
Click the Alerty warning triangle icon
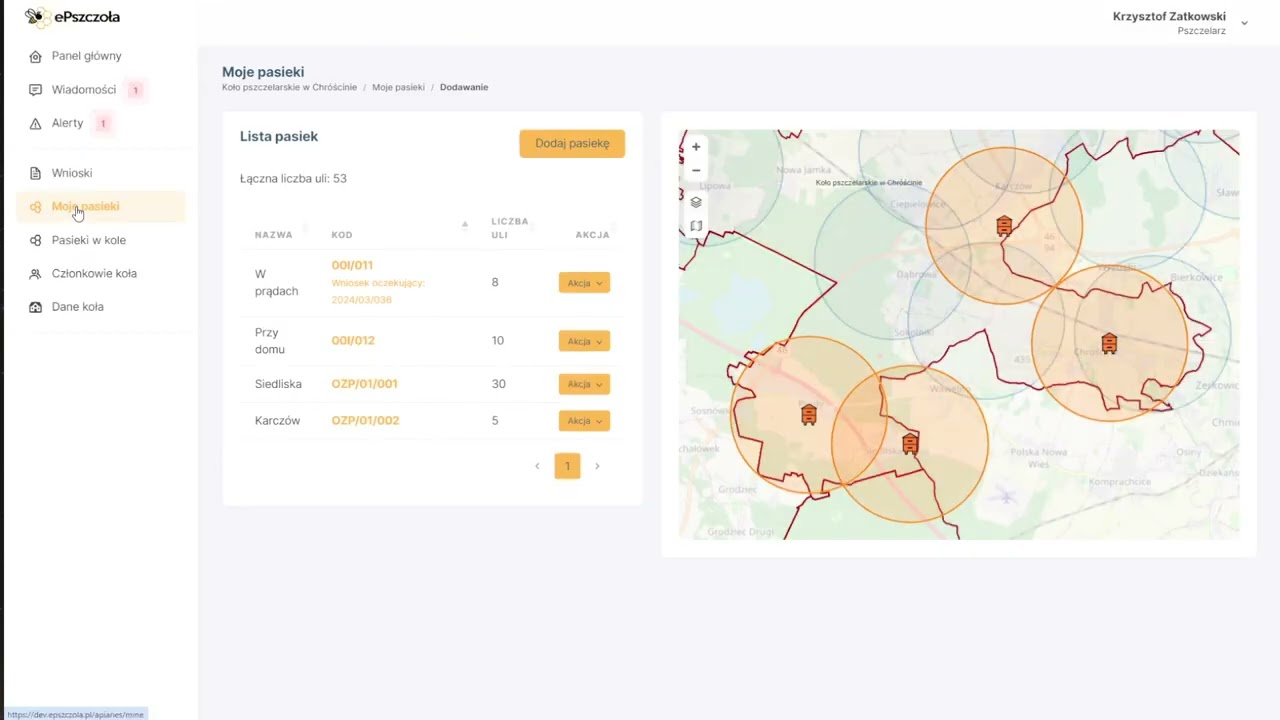click(x=35, y=123)
